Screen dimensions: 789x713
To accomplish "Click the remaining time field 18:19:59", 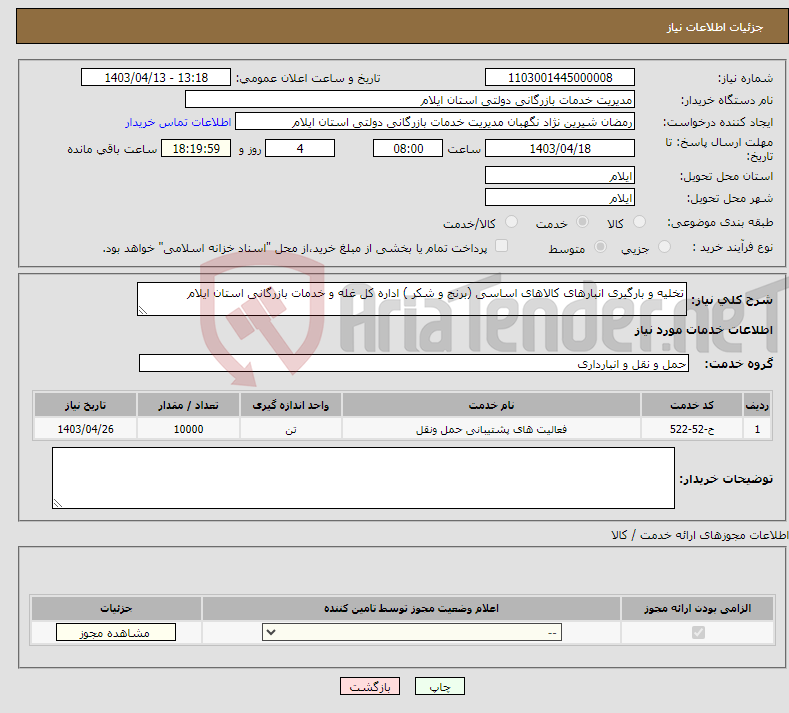I will [196, 148].
